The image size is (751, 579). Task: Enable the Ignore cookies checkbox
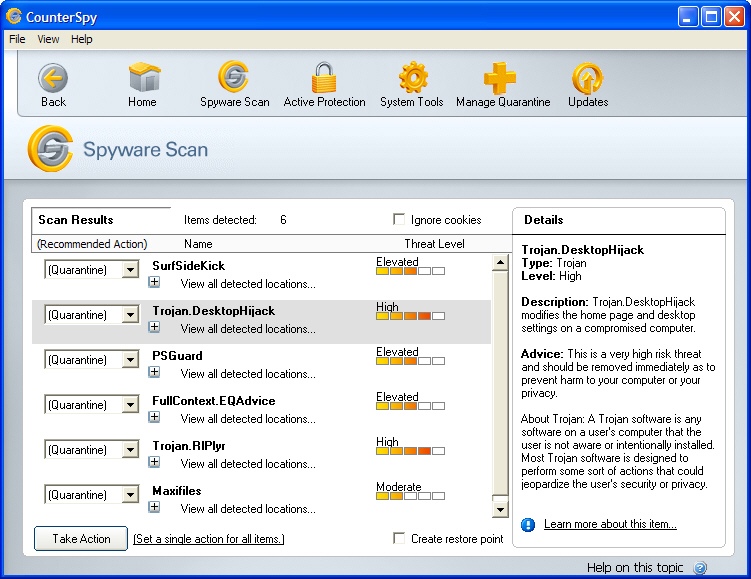pos(400,220)
